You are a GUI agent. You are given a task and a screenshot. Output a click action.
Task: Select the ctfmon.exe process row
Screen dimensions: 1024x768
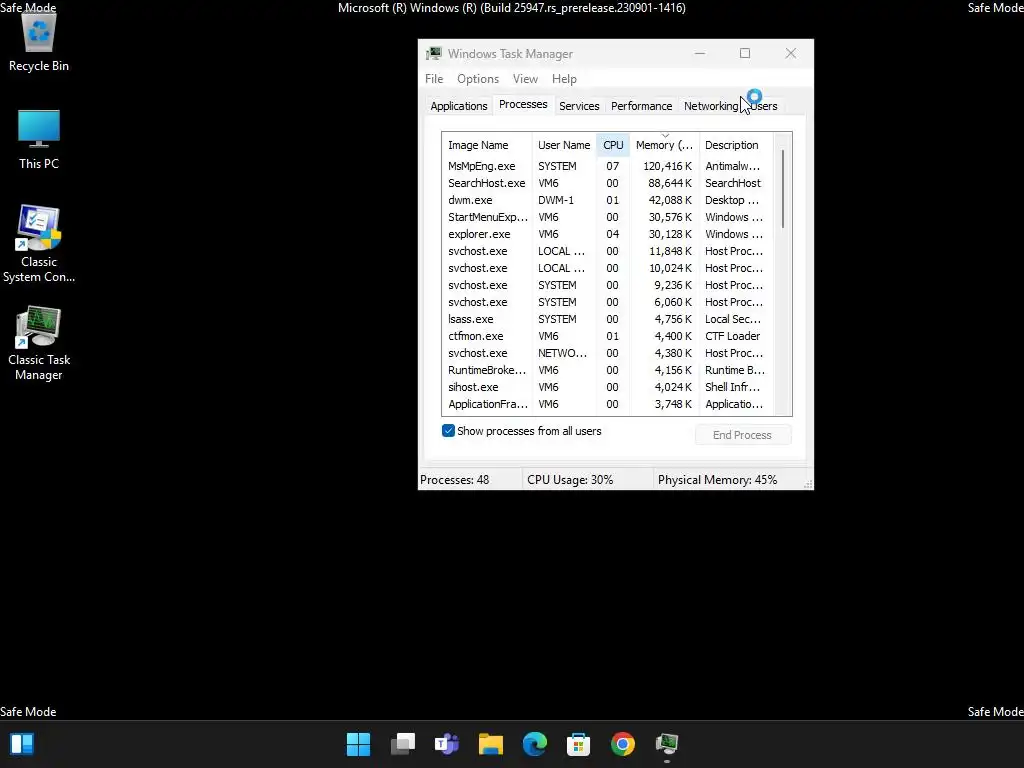[607, 336]
